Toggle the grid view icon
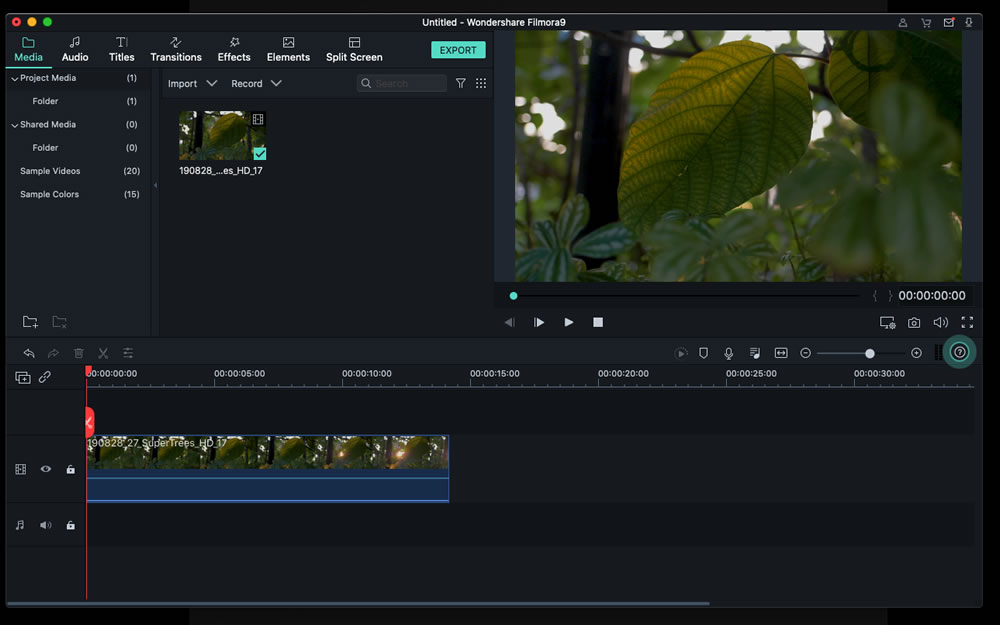This screenshot has height=625, width=1000. (x=481, y=84)
